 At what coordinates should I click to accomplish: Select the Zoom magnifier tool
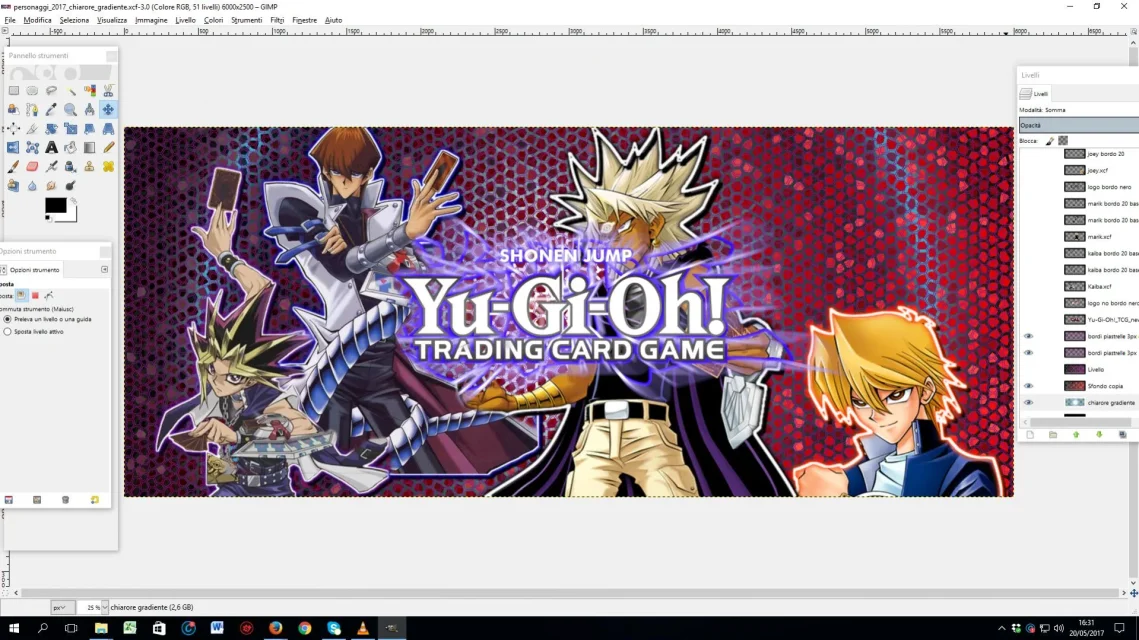(70, 110)
